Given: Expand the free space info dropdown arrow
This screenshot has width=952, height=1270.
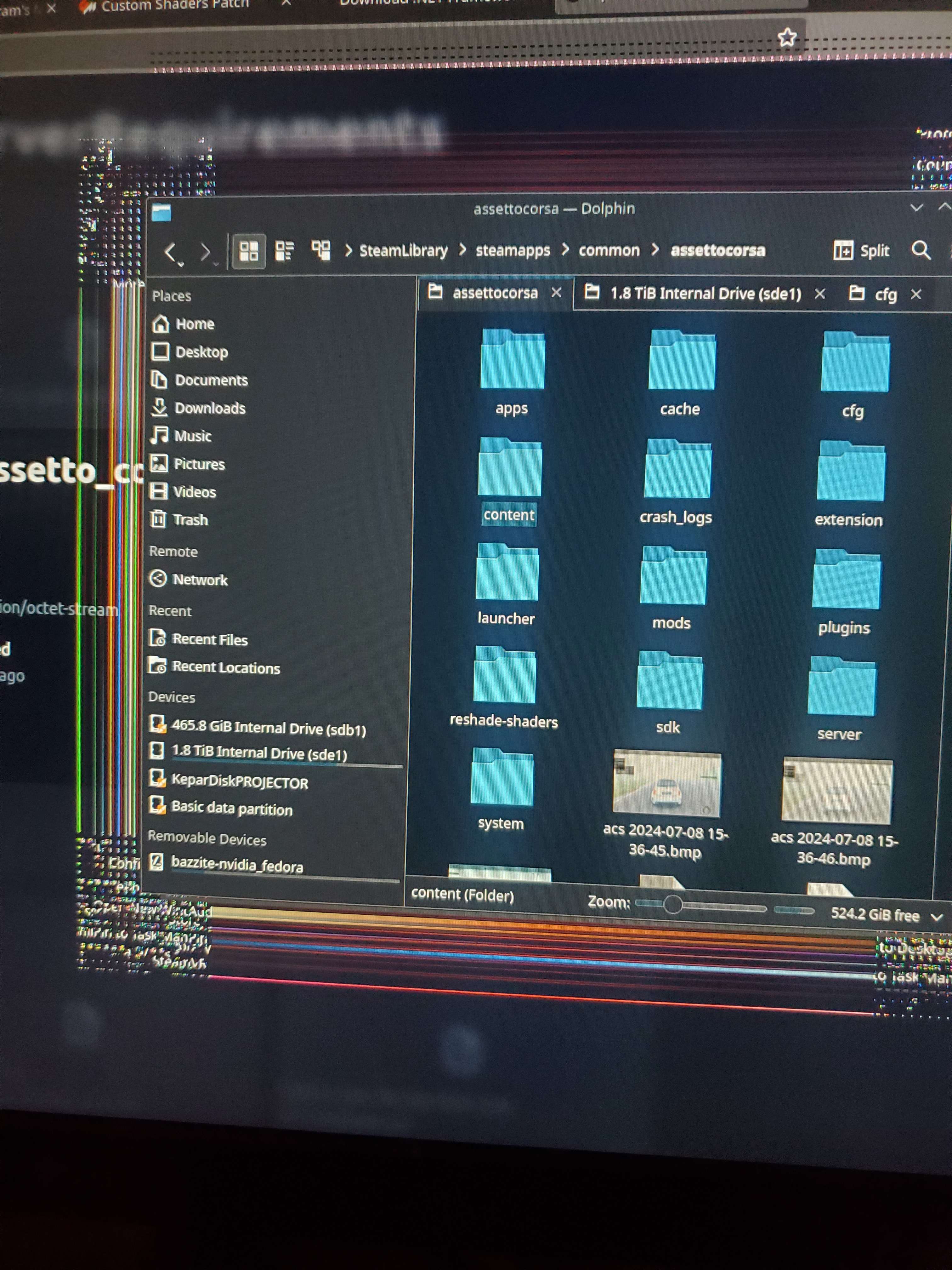Looking at the screenshot, I should 936,917.
